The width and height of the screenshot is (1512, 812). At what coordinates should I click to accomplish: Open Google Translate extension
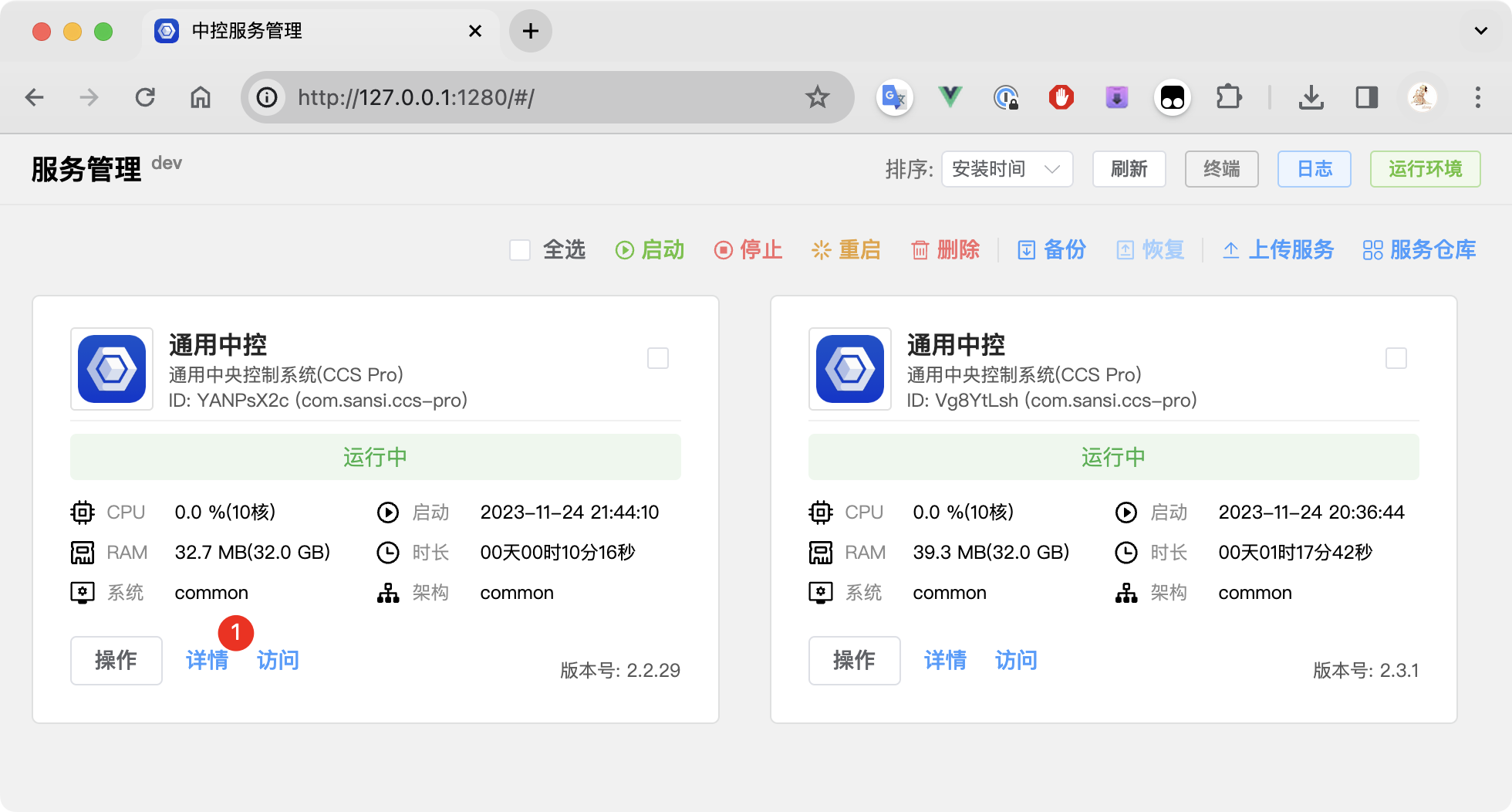coord(895,97)
